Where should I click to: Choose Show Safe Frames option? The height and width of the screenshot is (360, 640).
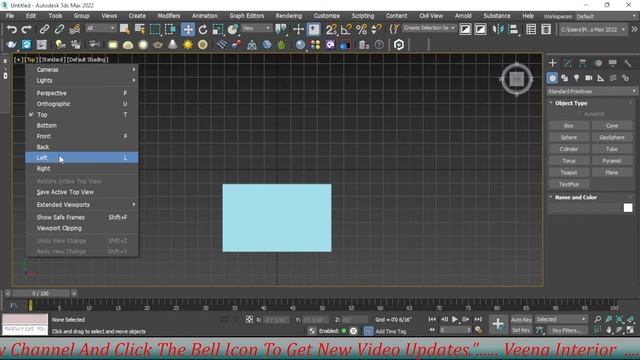(82, 217)
